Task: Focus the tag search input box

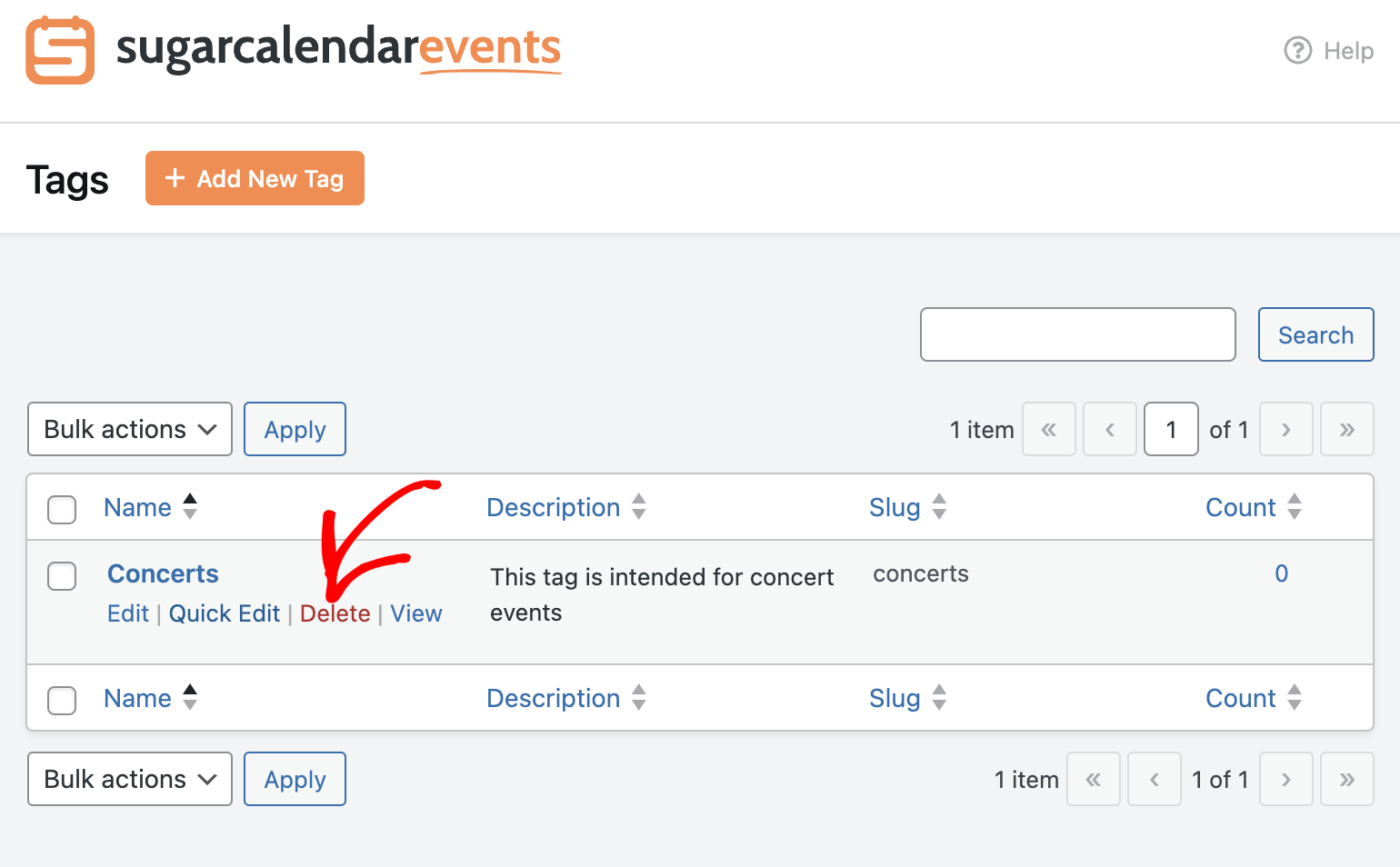Action: 1077,334
